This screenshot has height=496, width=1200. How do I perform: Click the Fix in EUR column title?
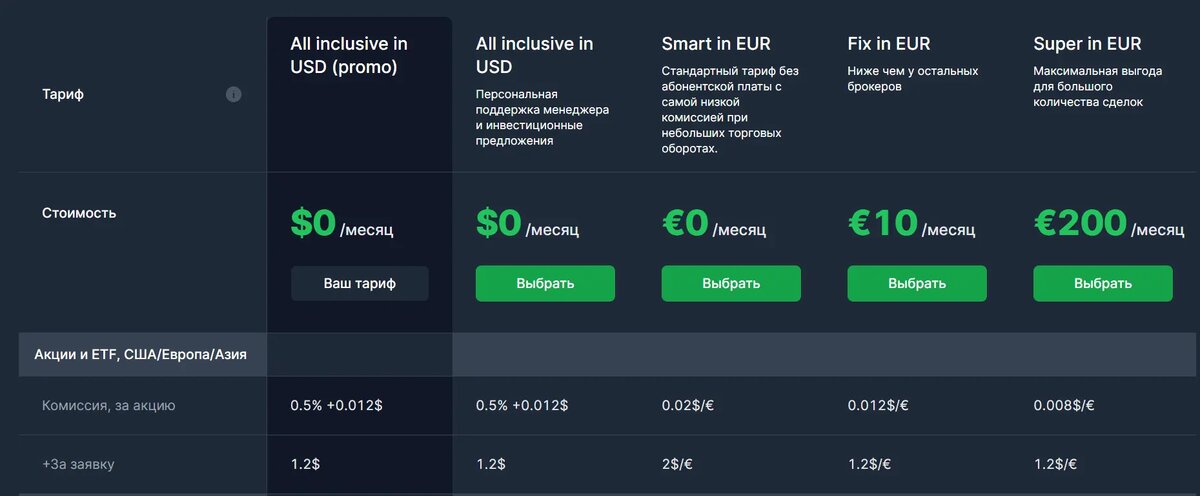[x=889, y=44]
